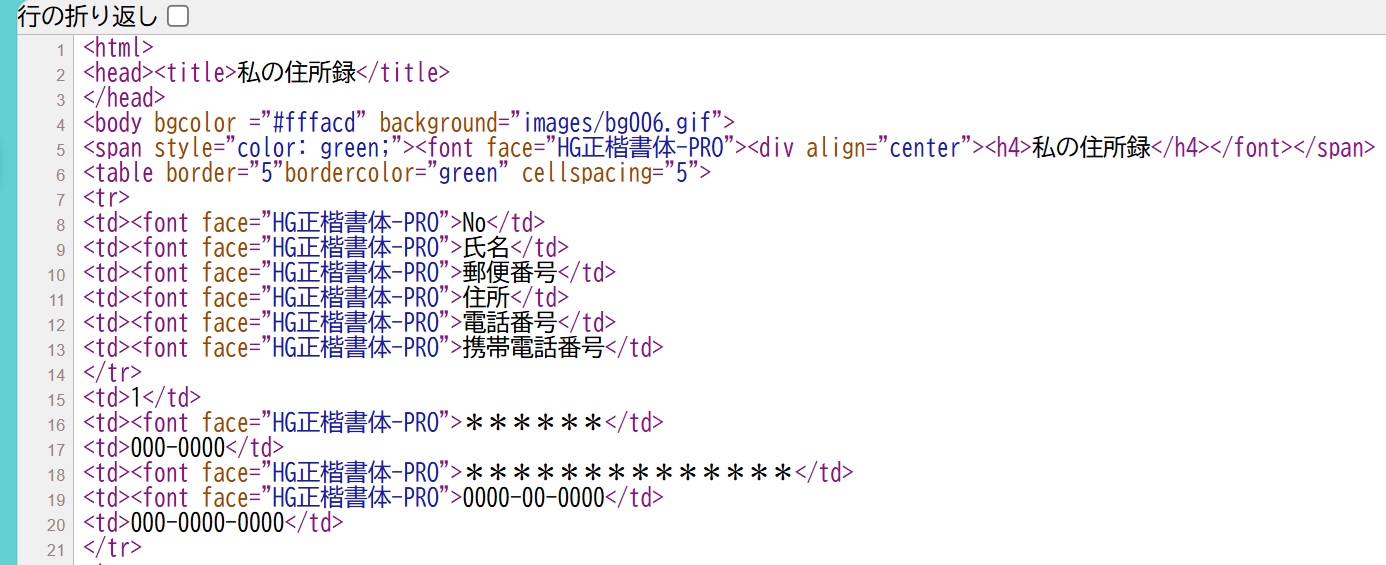Screen dimensions: 1386x565
Task: Click the 0000-00-0000 phone number on line 19
Action: point(534,498)
